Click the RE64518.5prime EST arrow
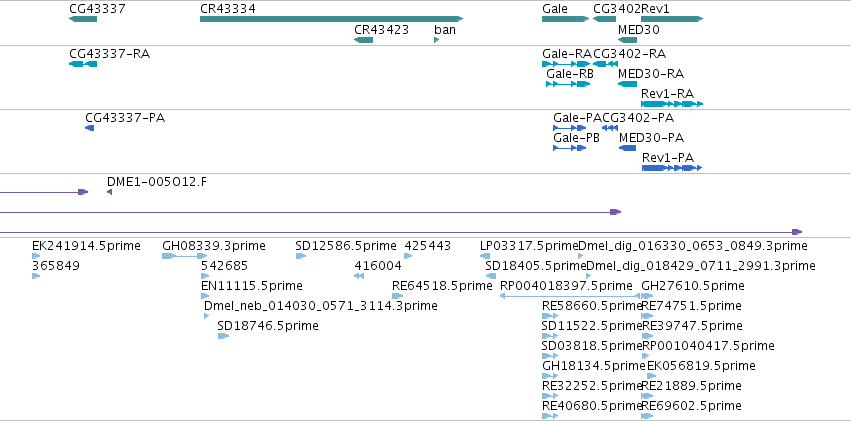Image resolution: width=851 pixels, height=421 pixels. (397, 296)
